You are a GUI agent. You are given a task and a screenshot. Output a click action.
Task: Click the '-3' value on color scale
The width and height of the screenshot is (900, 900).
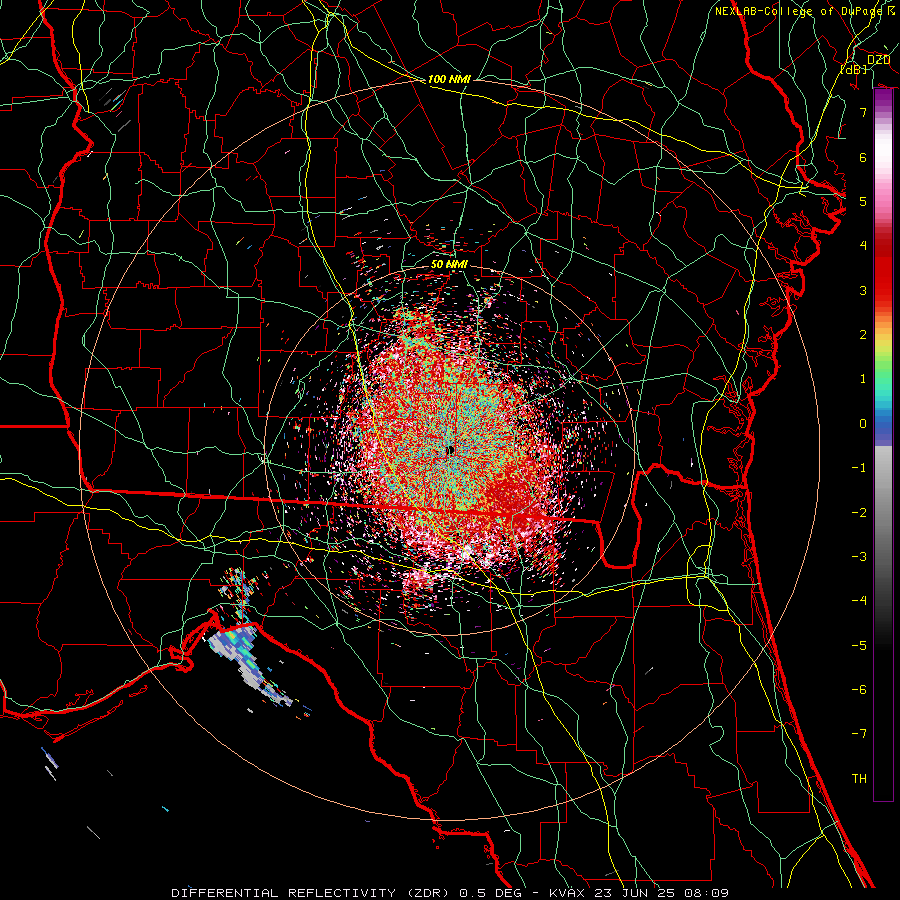(x=859, y=557)
